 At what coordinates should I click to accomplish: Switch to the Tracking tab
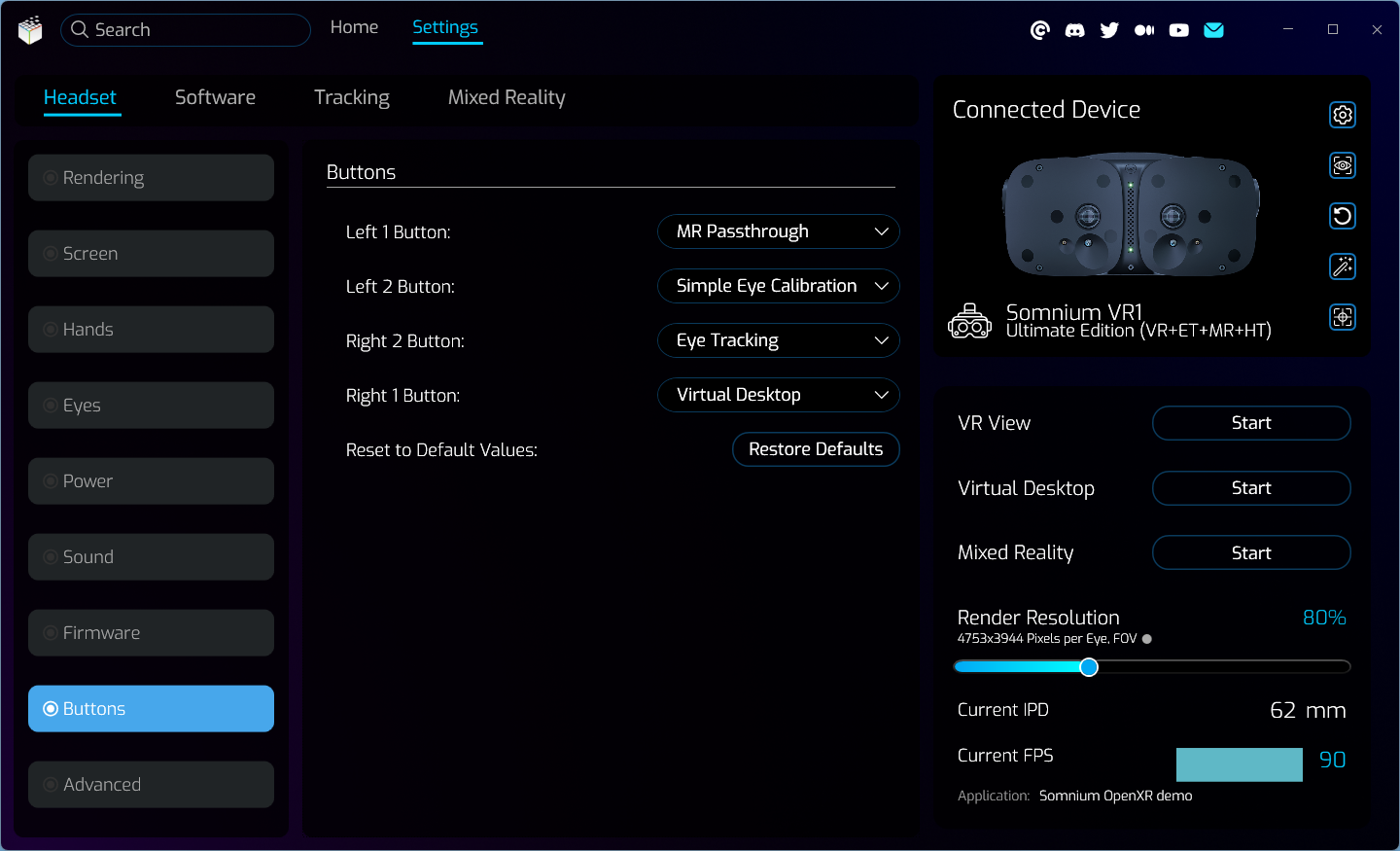click(x=352, y=97)
